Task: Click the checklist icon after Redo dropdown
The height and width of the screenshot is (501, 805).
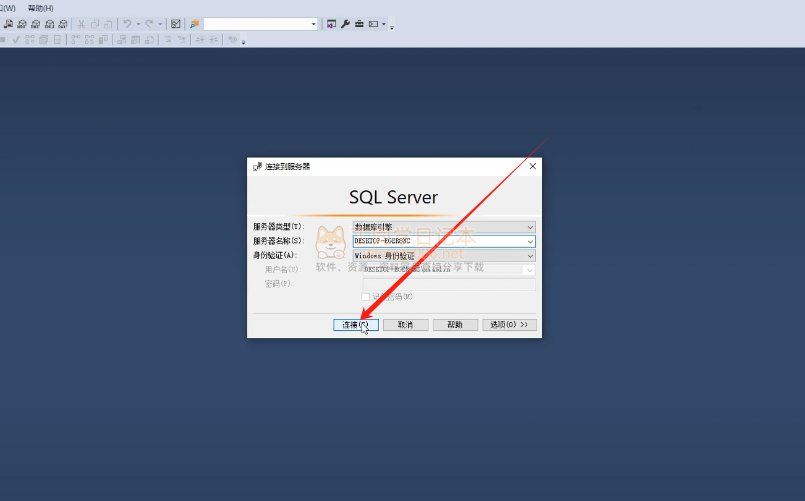Action: (176, 24)
